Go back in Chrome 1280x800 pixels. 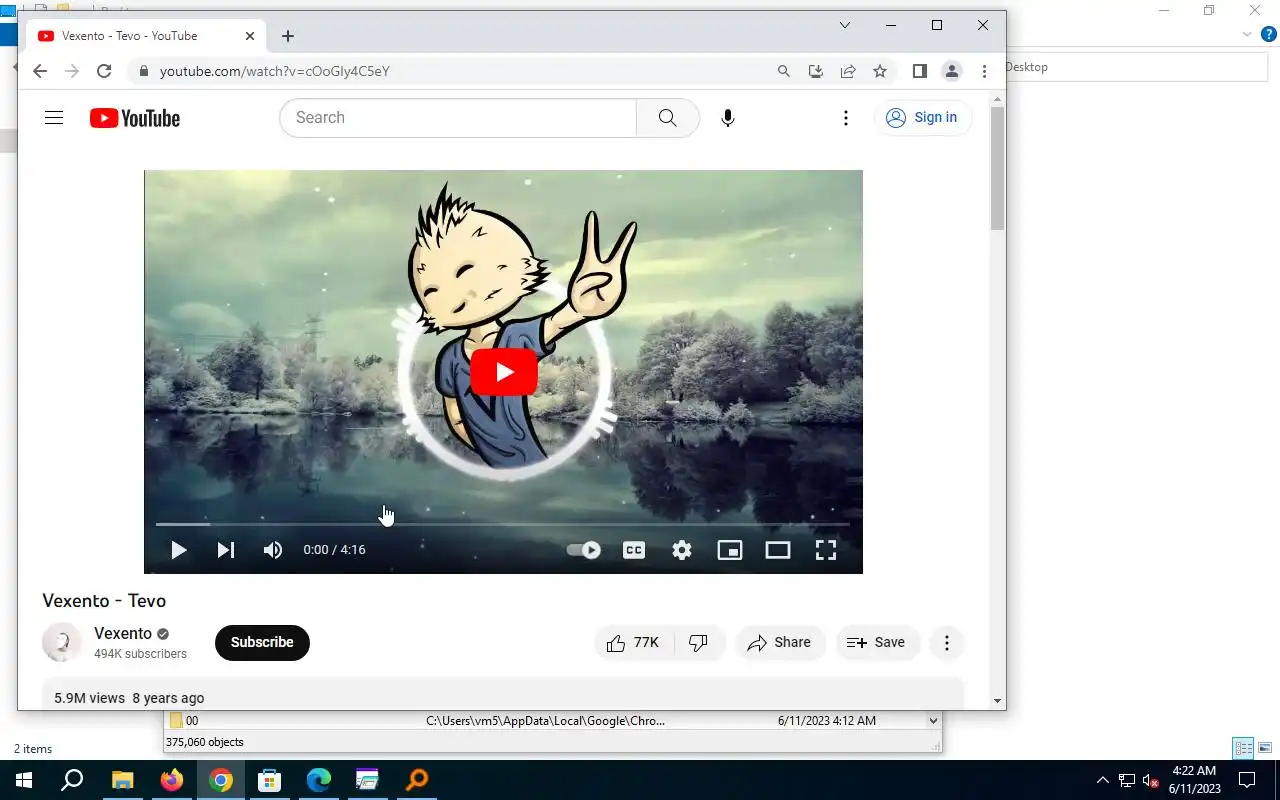40,71
